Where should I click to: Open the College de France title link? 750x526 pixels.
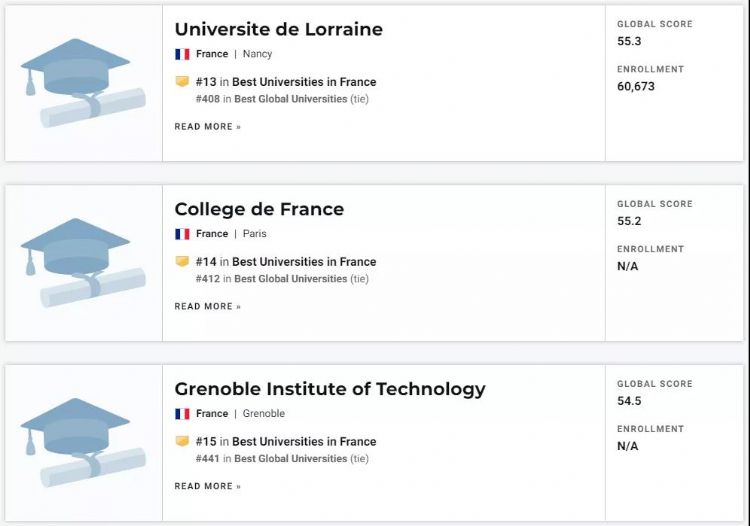click(259, 209)
